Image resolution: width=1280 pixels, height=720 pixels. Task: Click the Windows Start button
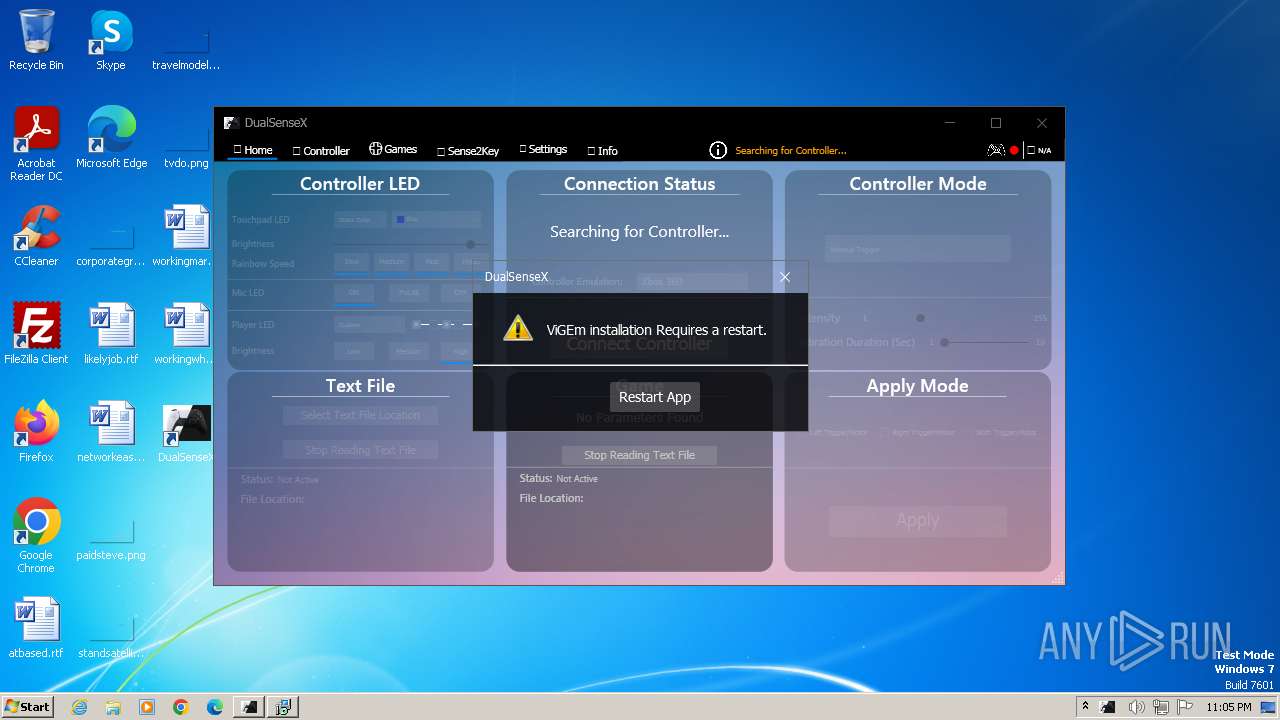pyautogui.click(x=28, y=706)
